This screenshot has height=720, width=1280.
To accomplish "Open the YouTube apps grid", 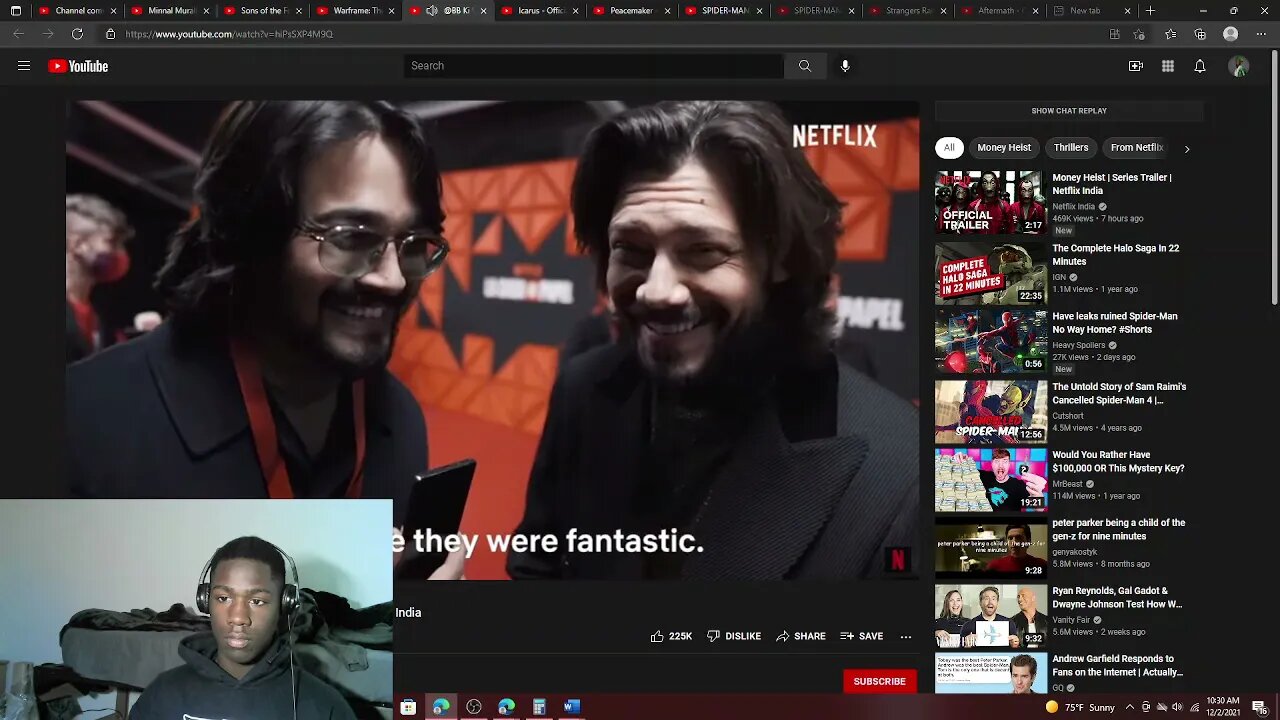I will click(1168, 66).
